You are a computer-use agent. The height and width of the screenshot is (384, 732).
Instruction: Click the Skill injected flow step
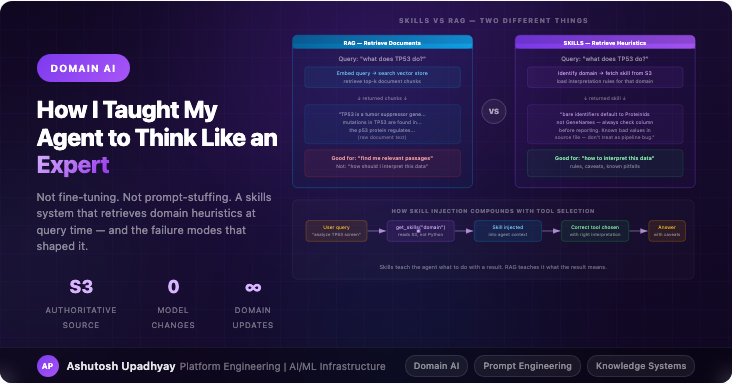508,231
